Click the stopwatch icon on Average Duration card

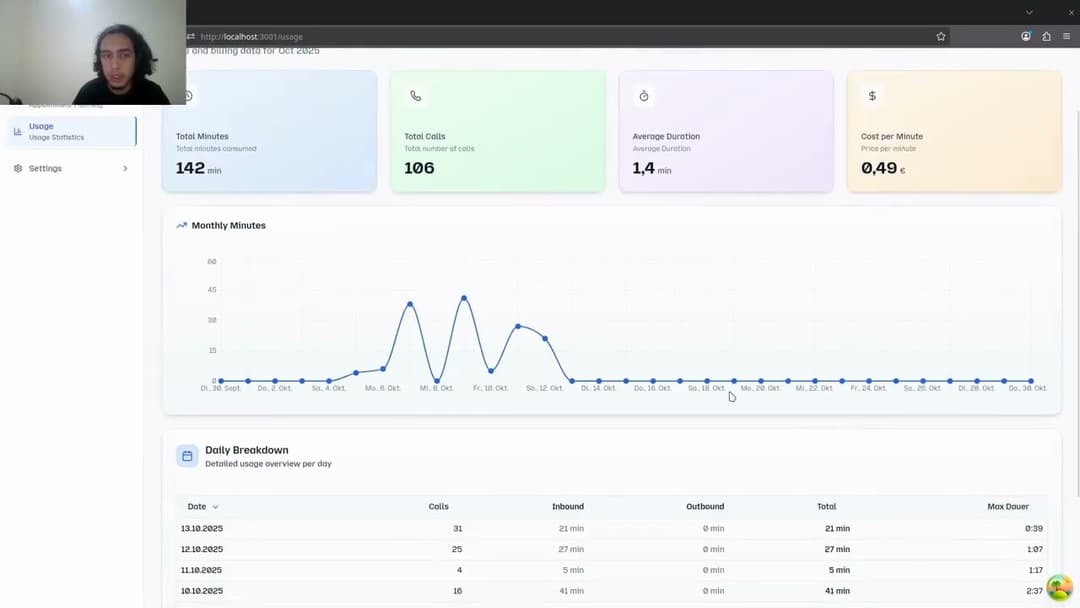(643, 96)
